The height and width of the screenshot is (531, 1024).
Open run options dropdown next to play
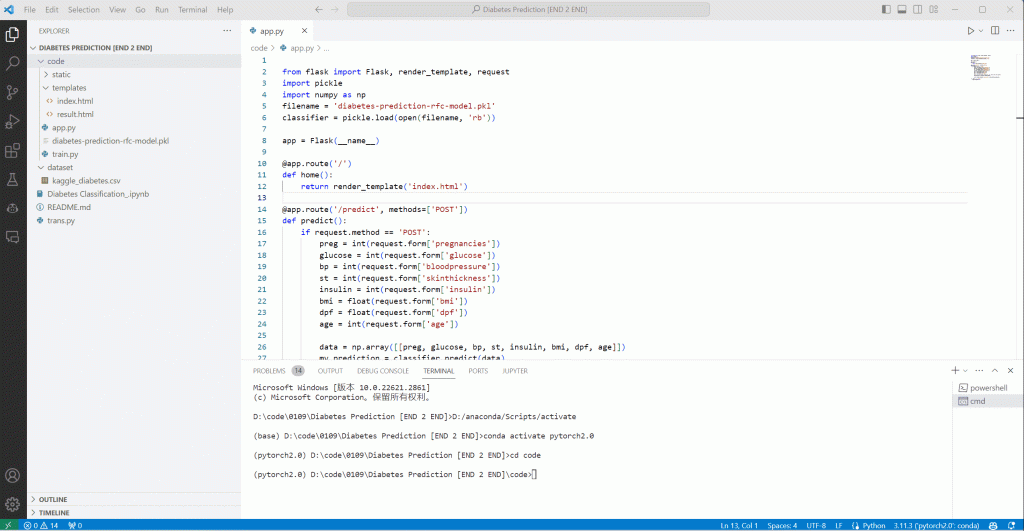coord(981,31)
